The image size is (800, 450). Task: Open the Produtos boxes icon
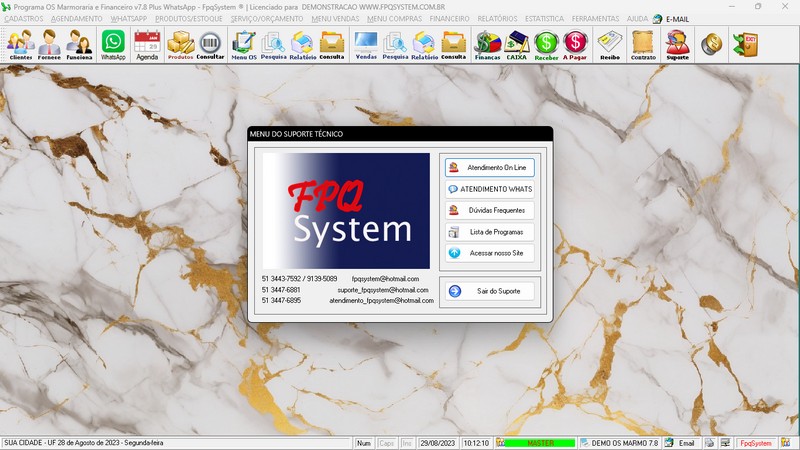pyautogui.click(x=181, y=44)
